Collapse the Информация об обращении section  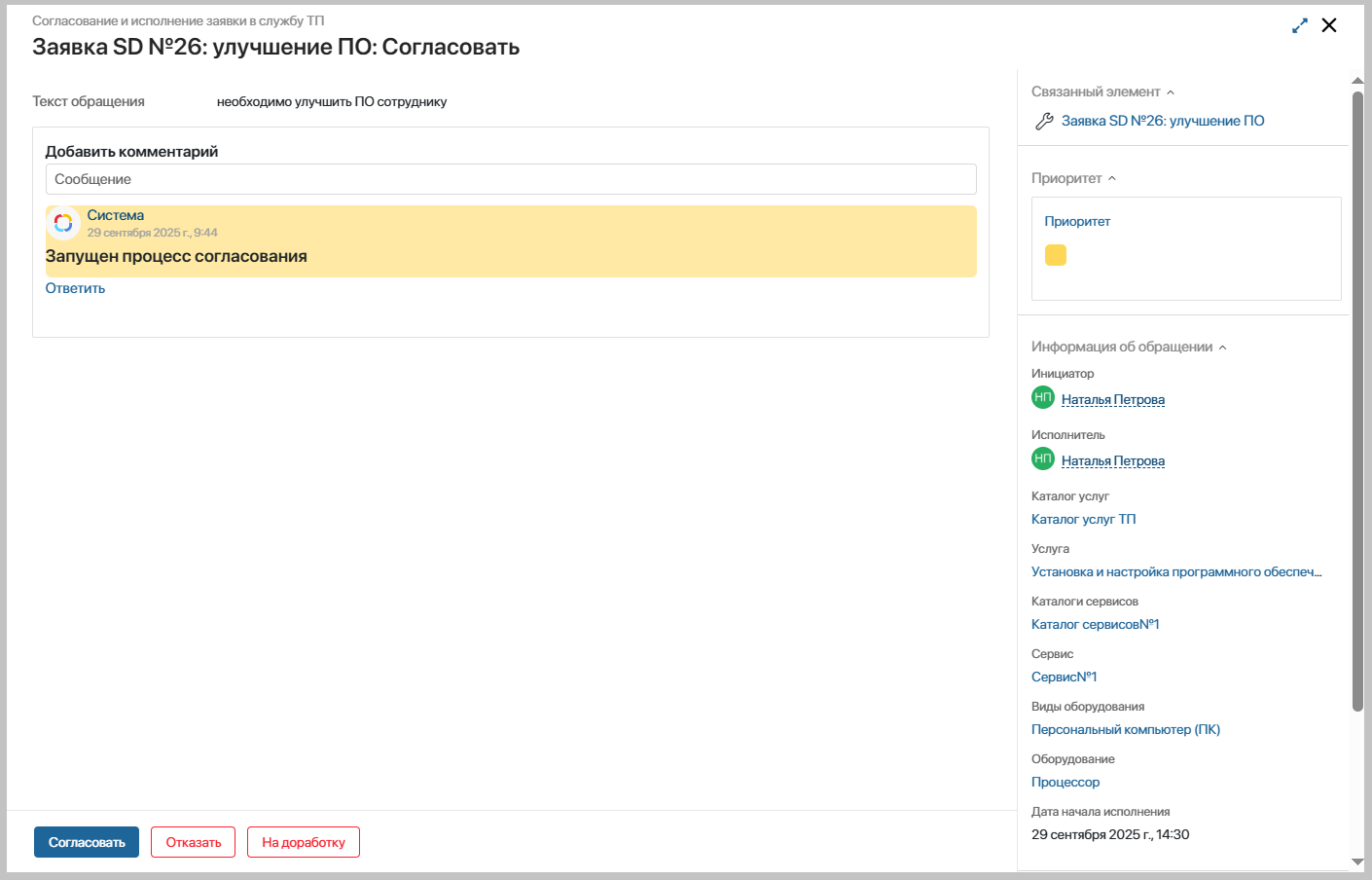tap(1223, 348)
